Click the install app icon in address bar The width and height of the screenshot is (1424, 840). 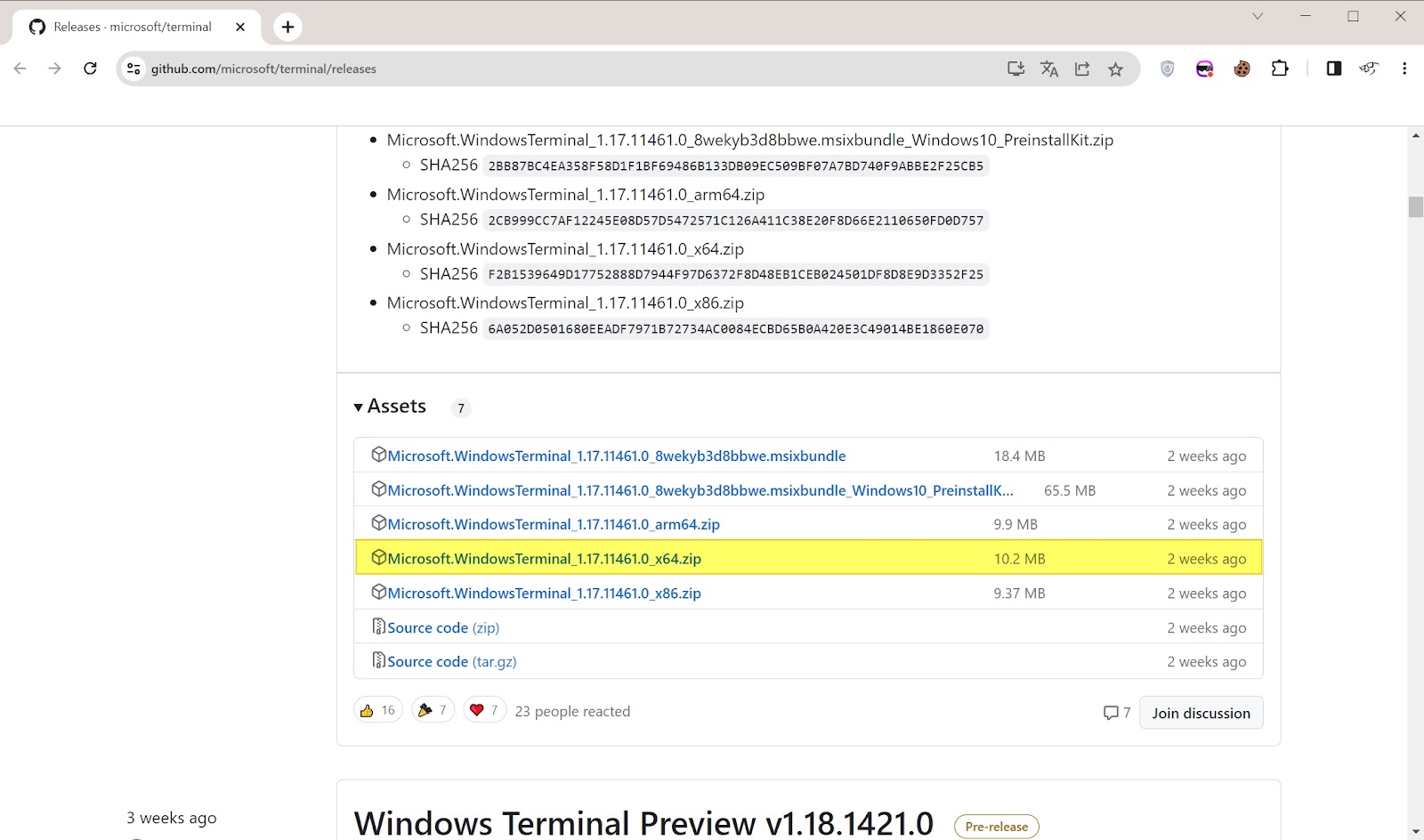point(1015,69)
